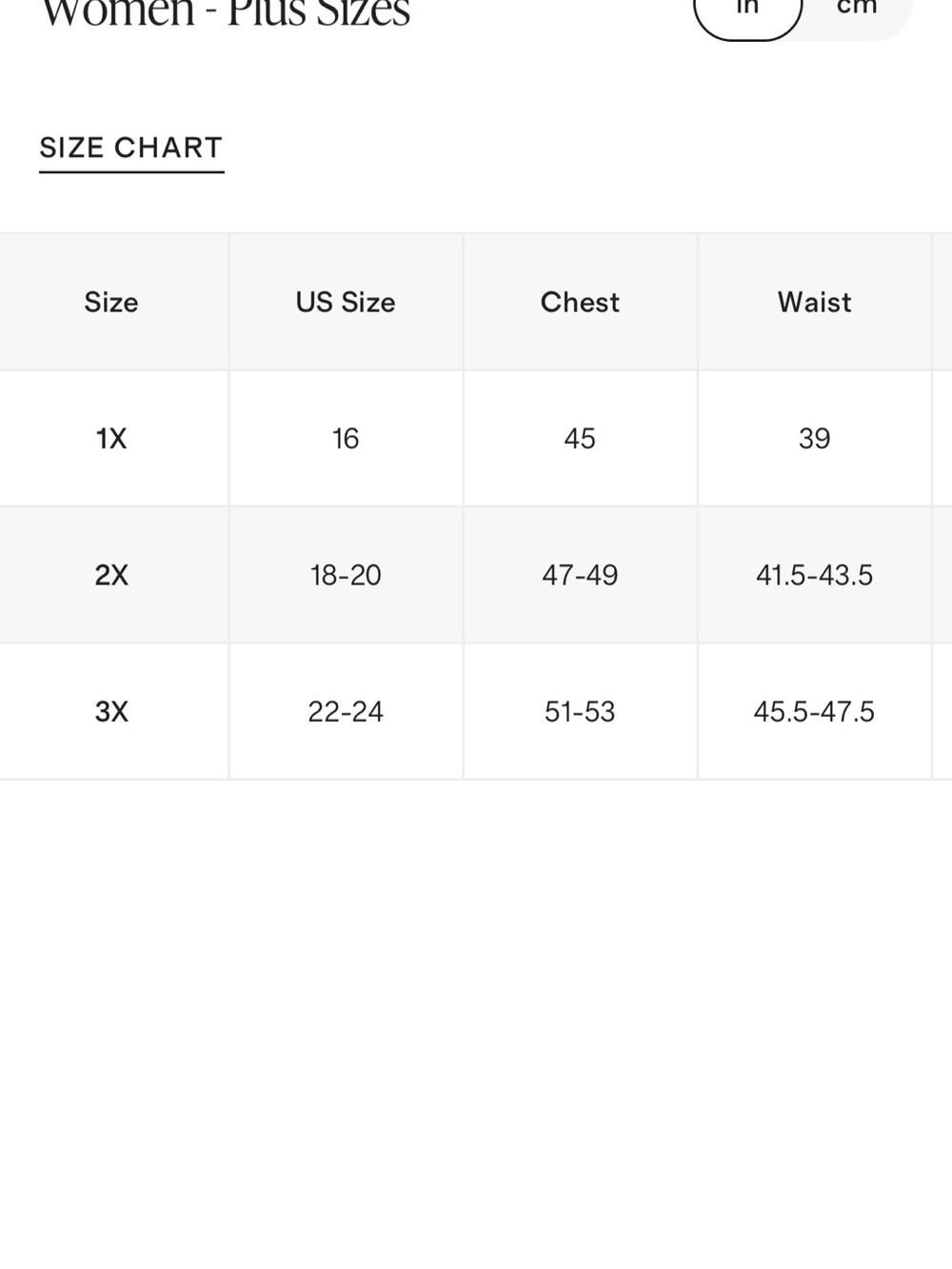Viewport: 952px width, 1269px height.
Task: Click US size 18-20 cell
Action: (346, 575)
